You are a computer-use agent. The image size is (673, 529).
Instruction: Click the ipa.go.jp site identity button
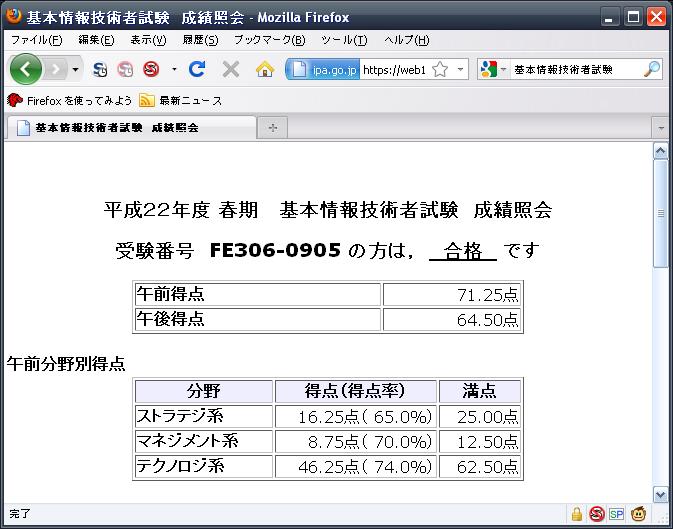[x=323, y=69]
